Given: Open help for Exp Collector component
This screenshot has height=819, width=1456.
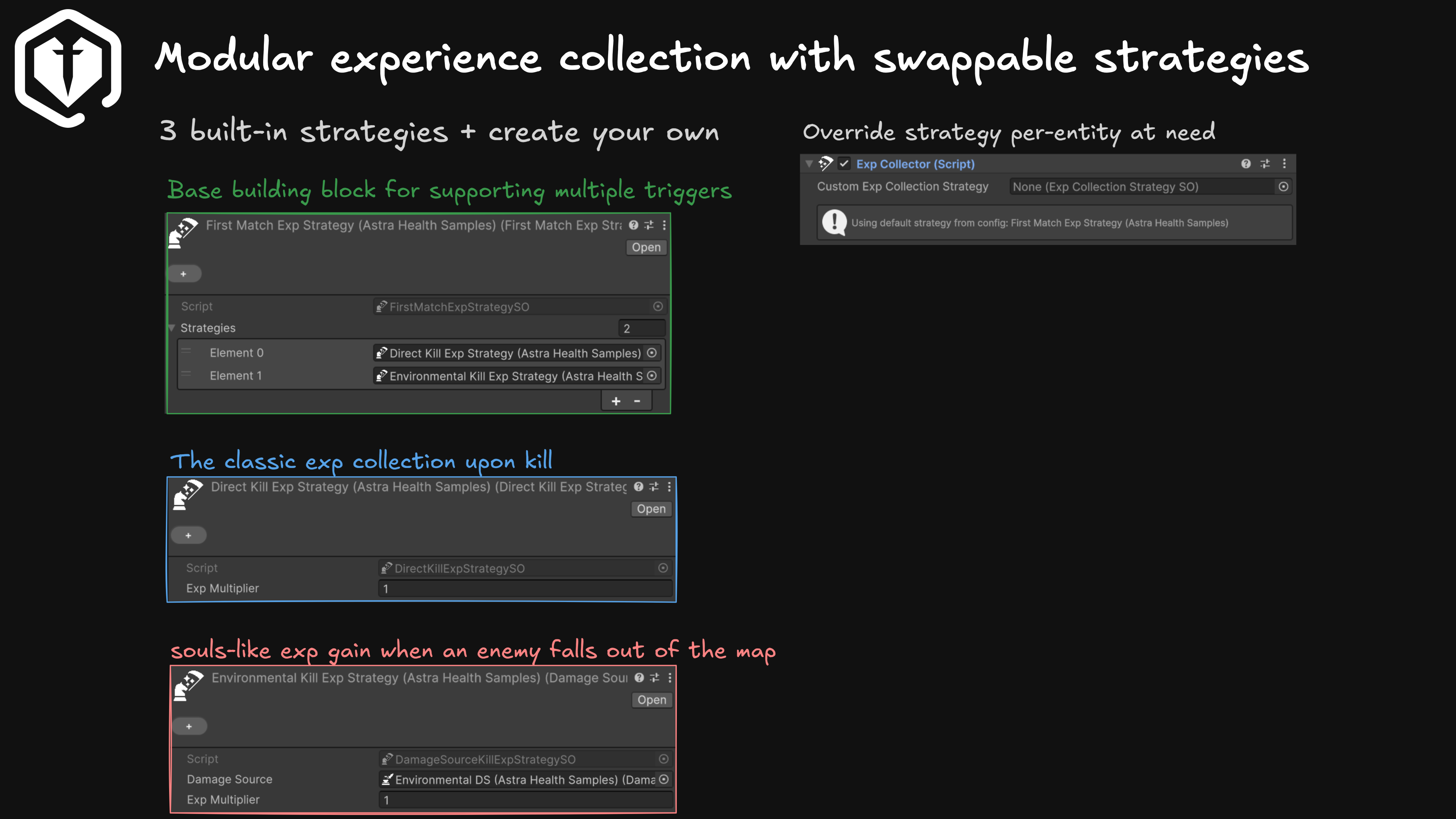Looking at the screenshot, I should tap(1246, 164).
